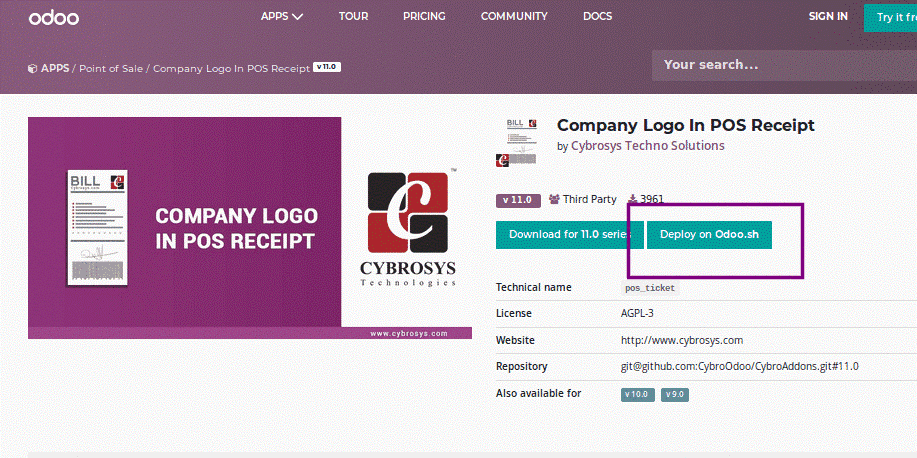Open the Company Logo in POS Receipt banner image
The image size is (917, 458).
point(250,228)
